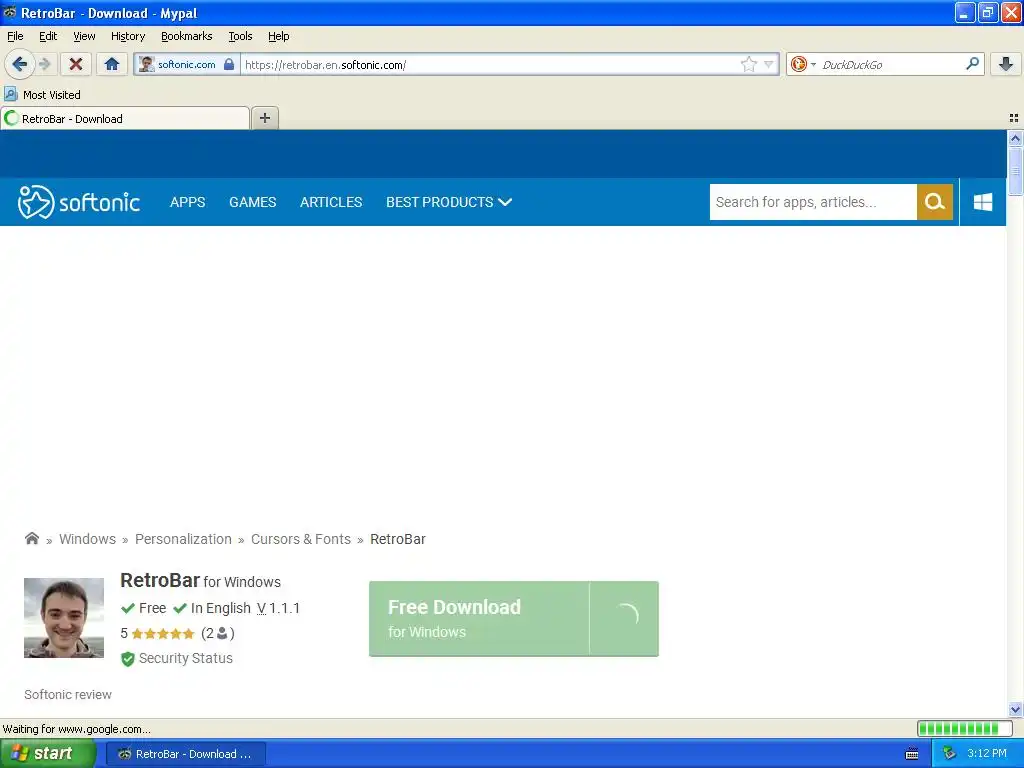The image size is (1024, 768).
Task: Open the History menu
Action: pos(127,36)
